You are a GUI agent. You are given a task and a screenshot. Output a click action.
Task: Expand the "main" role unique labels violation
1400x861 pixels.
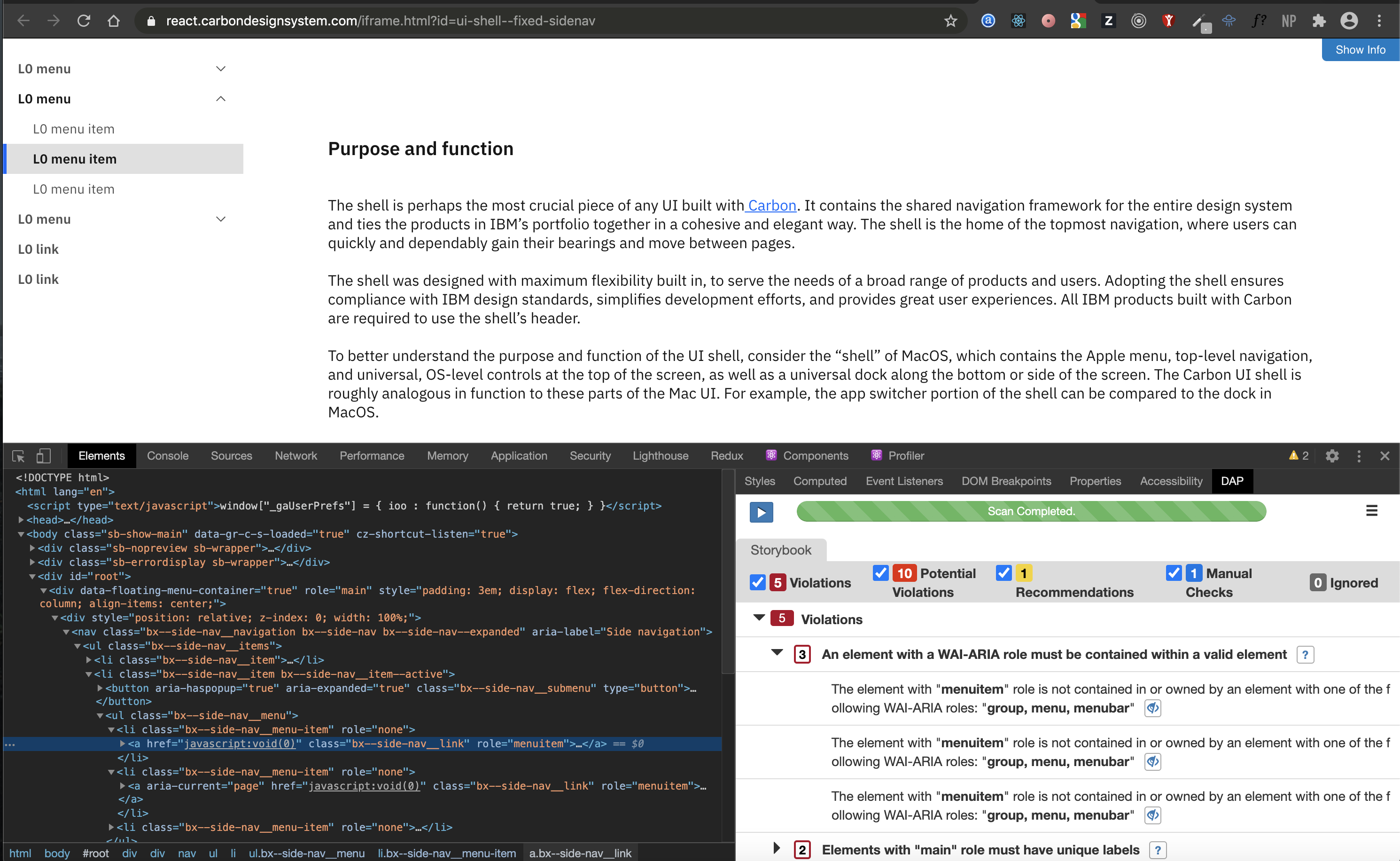tap(776, 848)
